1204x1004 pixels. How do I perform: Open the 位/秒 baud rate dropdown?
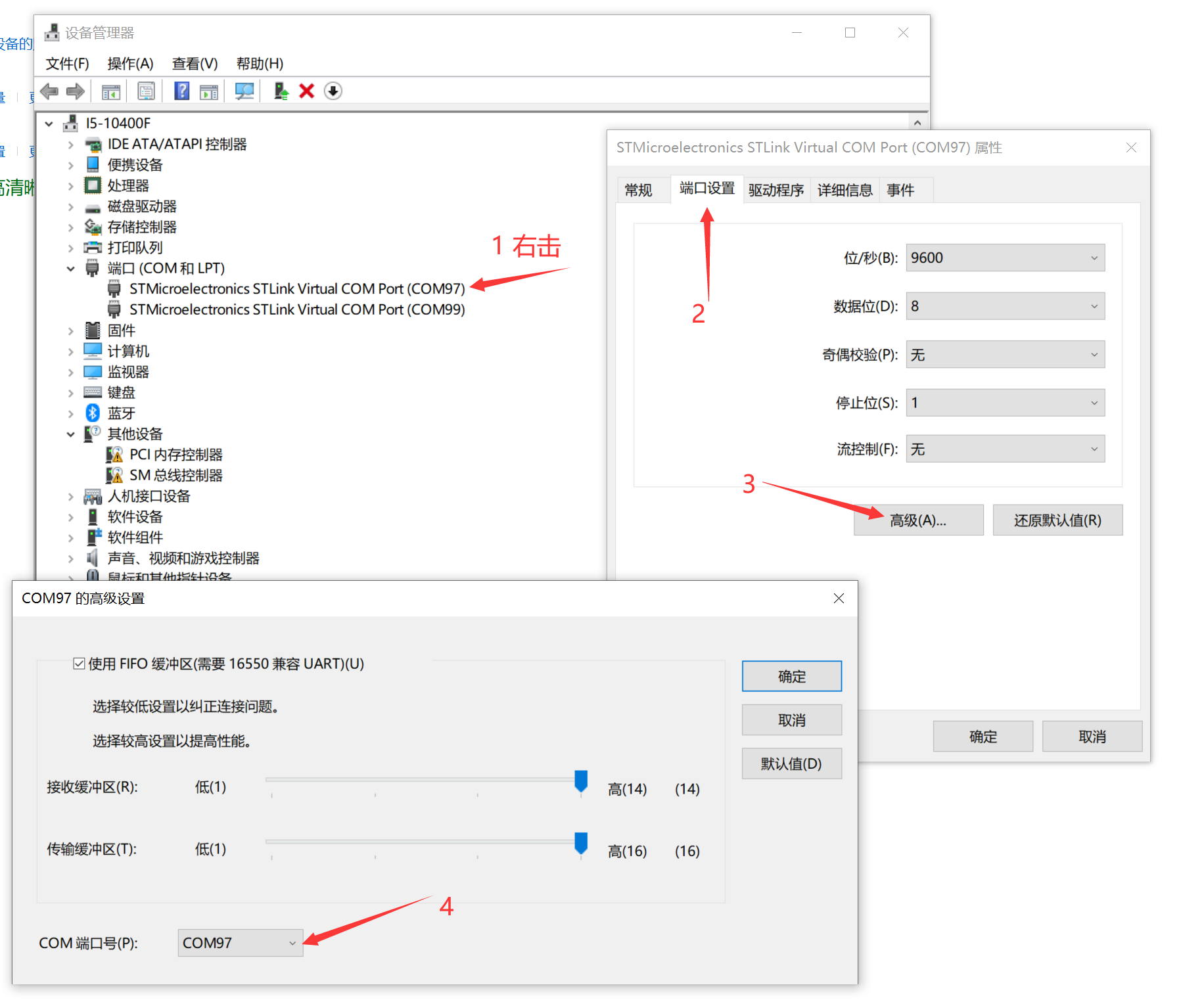tap(1005, 258)
